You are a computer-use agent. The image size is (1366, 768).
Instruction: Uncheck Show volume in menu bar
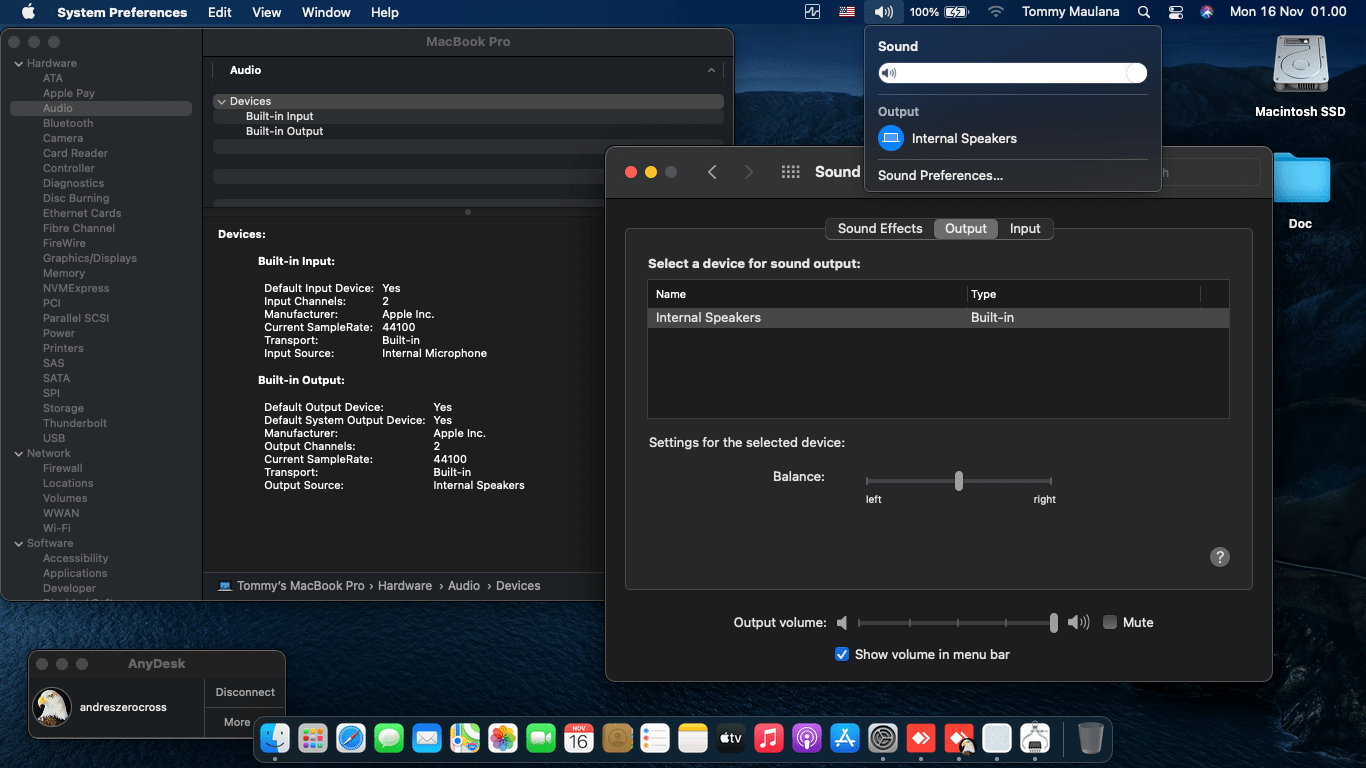point(842,654)
